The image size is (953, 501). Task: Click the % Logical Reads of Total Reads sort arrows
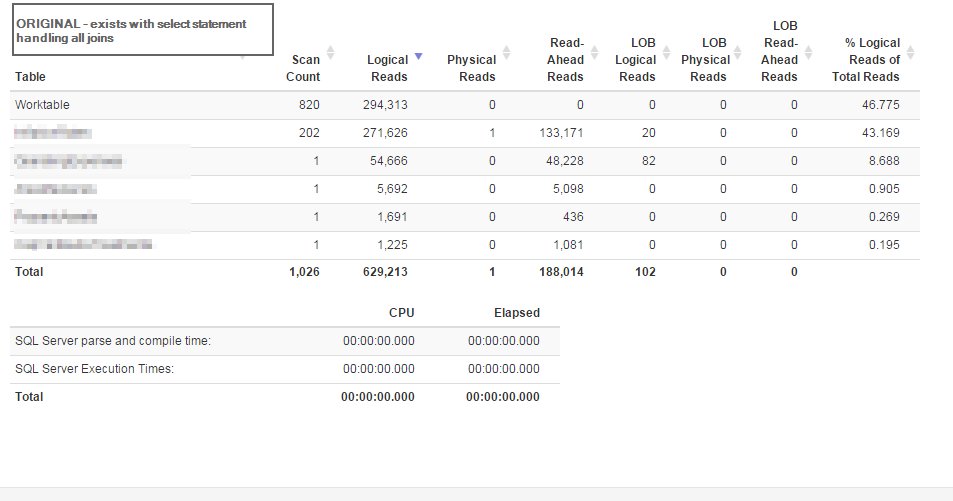(910, 52)
